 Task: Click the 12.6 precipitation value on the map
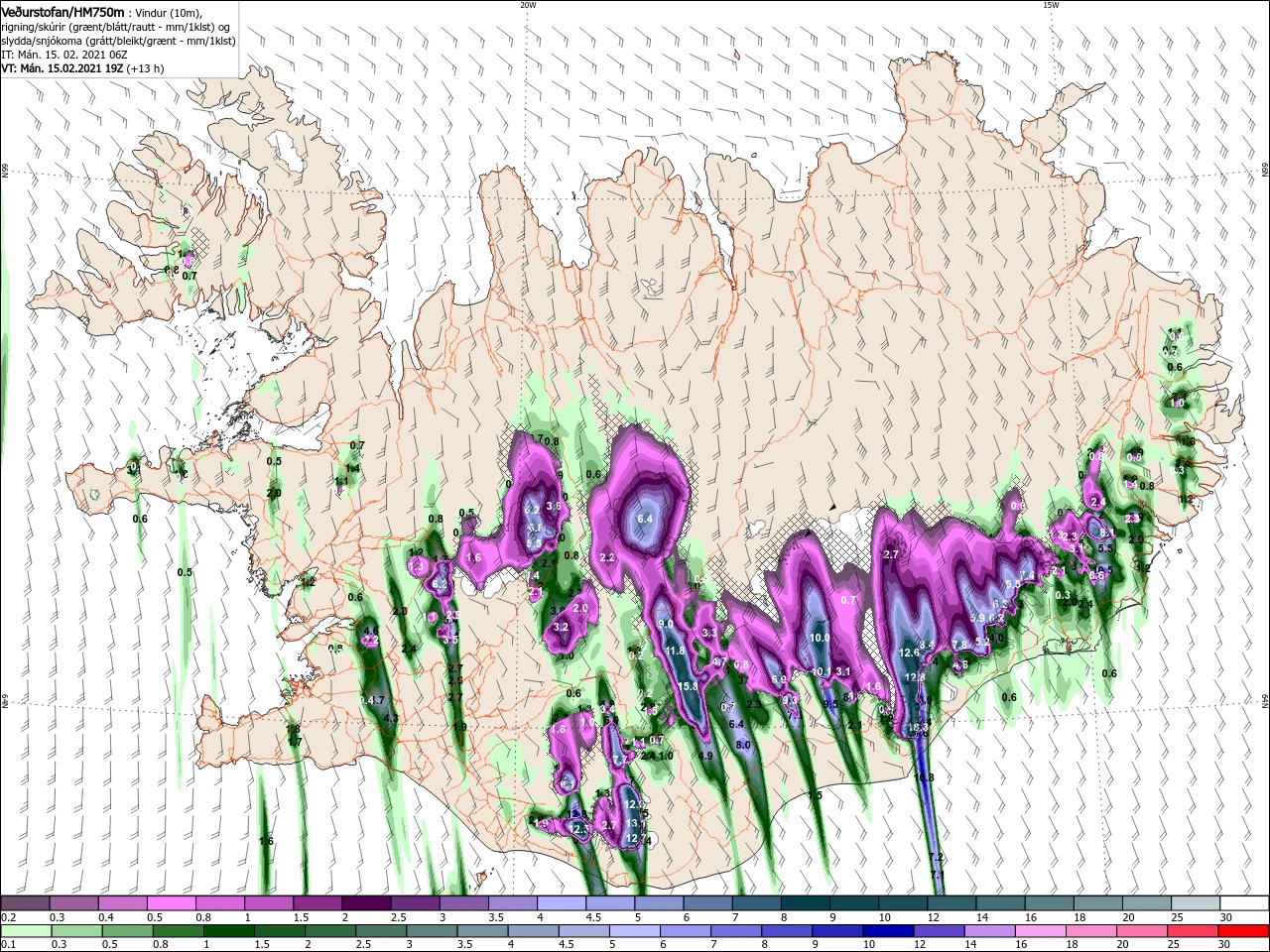pyautogui.click(x=909, y=653)
